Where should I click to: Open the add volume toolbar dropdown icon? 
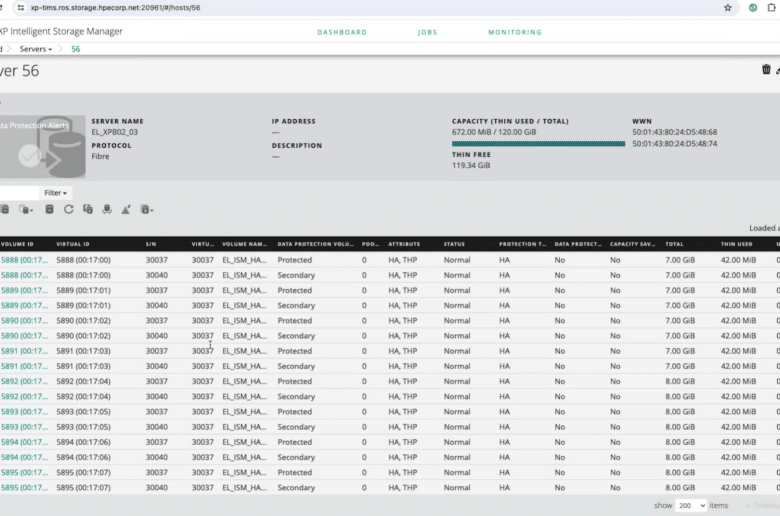click(x=147, y=209)
